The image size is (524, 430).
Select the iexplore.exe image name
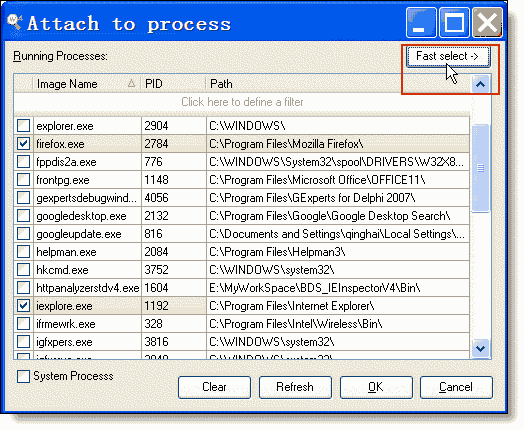pyautogui.click(x=64, y=306)
